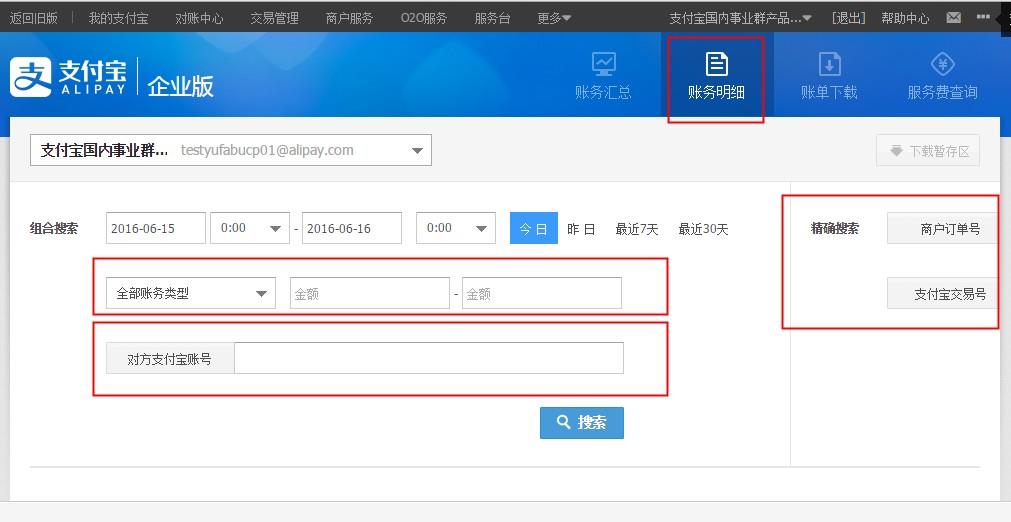The height and width of the screenshot is (522, 1011).
Task: Select the 最近7天 quick range
Action: pyautogui.click(x=636, y=229)
